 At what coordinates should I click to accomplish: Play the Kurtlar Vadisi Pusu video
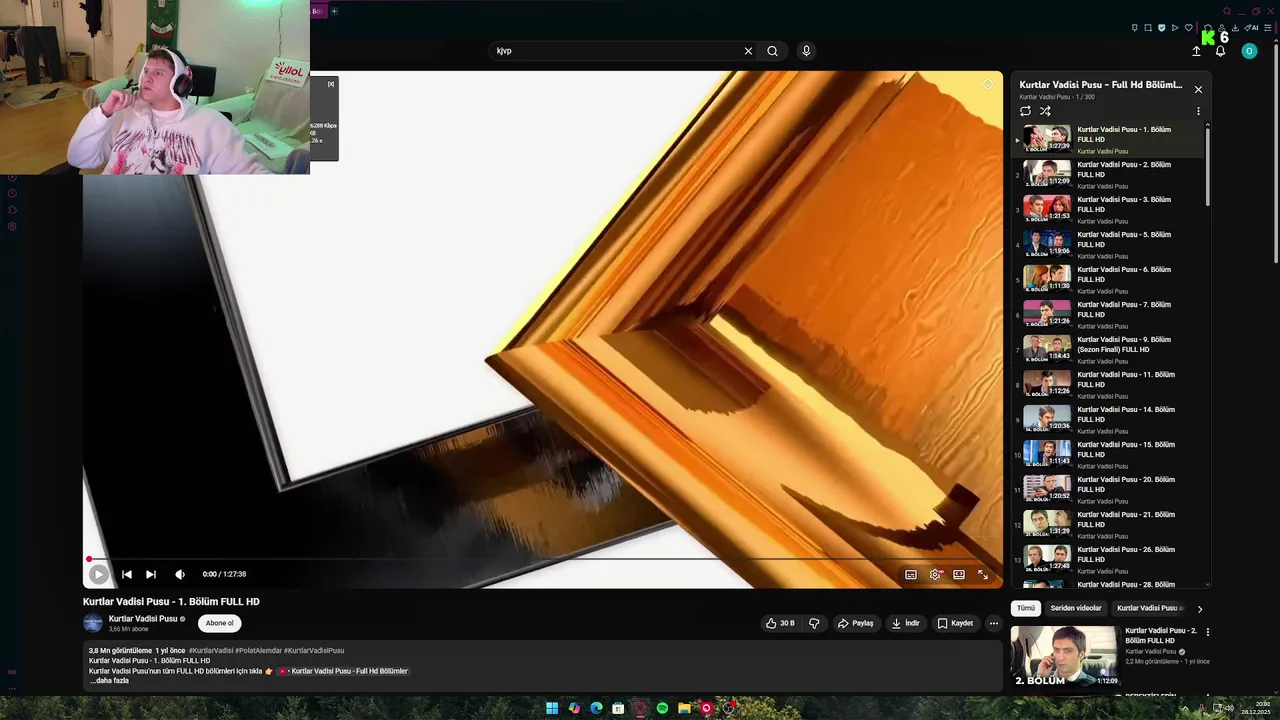98,574
